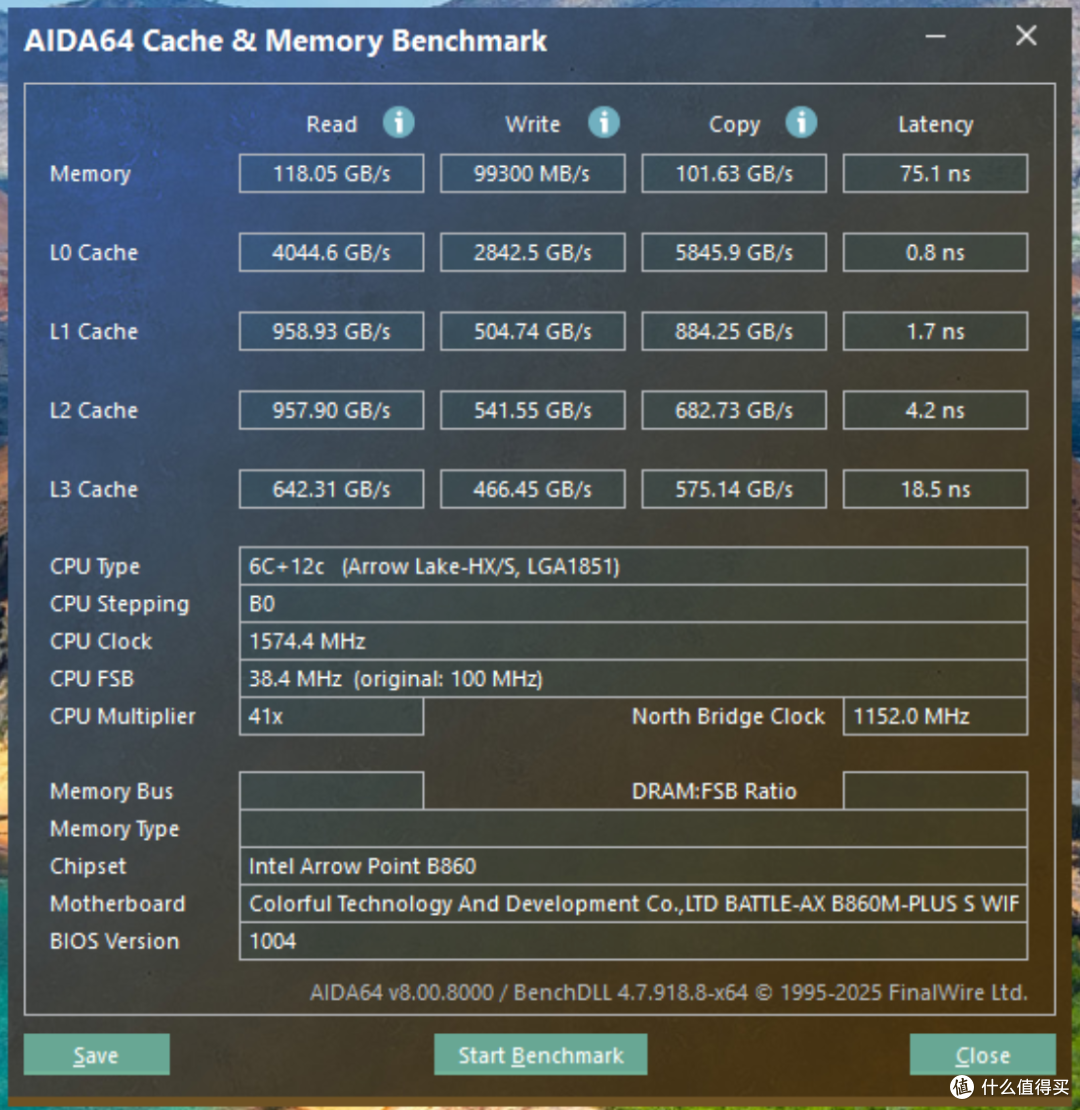
Task: Click Motherboard field Colorful BATTLE-AX B860M-PLUS
Action: (633, 903)
